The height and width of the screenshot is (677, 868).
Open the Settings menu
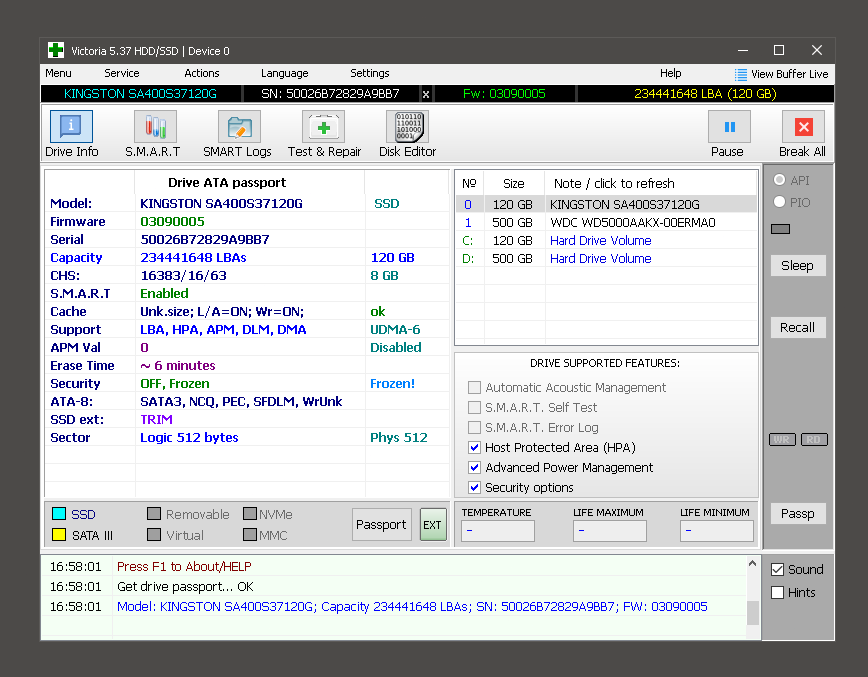370,73
